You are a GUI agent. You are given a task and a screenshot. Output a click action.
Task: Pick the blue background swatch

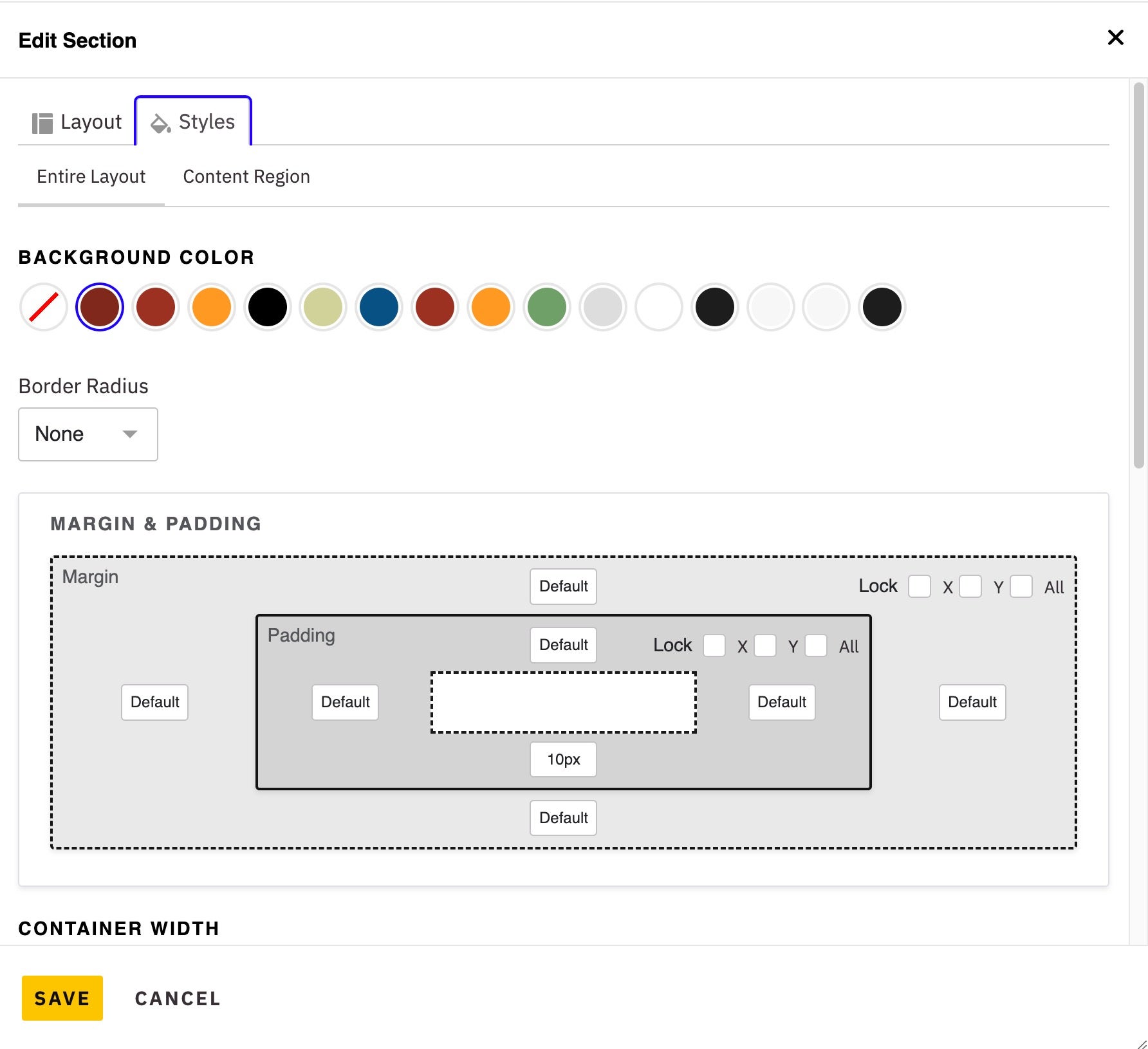[379, 307]
